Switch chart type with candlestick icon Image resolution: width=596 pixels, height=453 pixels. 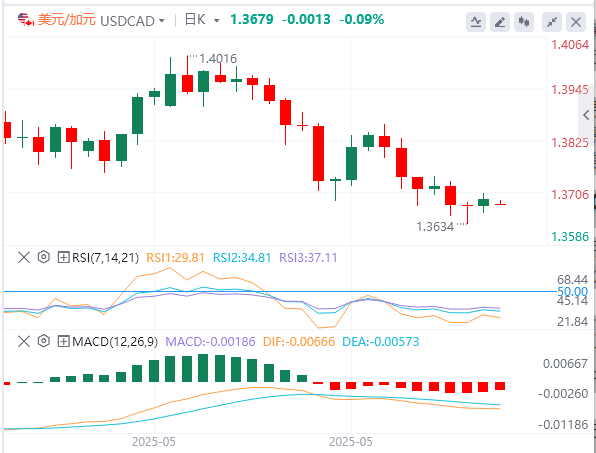[524, 22]
